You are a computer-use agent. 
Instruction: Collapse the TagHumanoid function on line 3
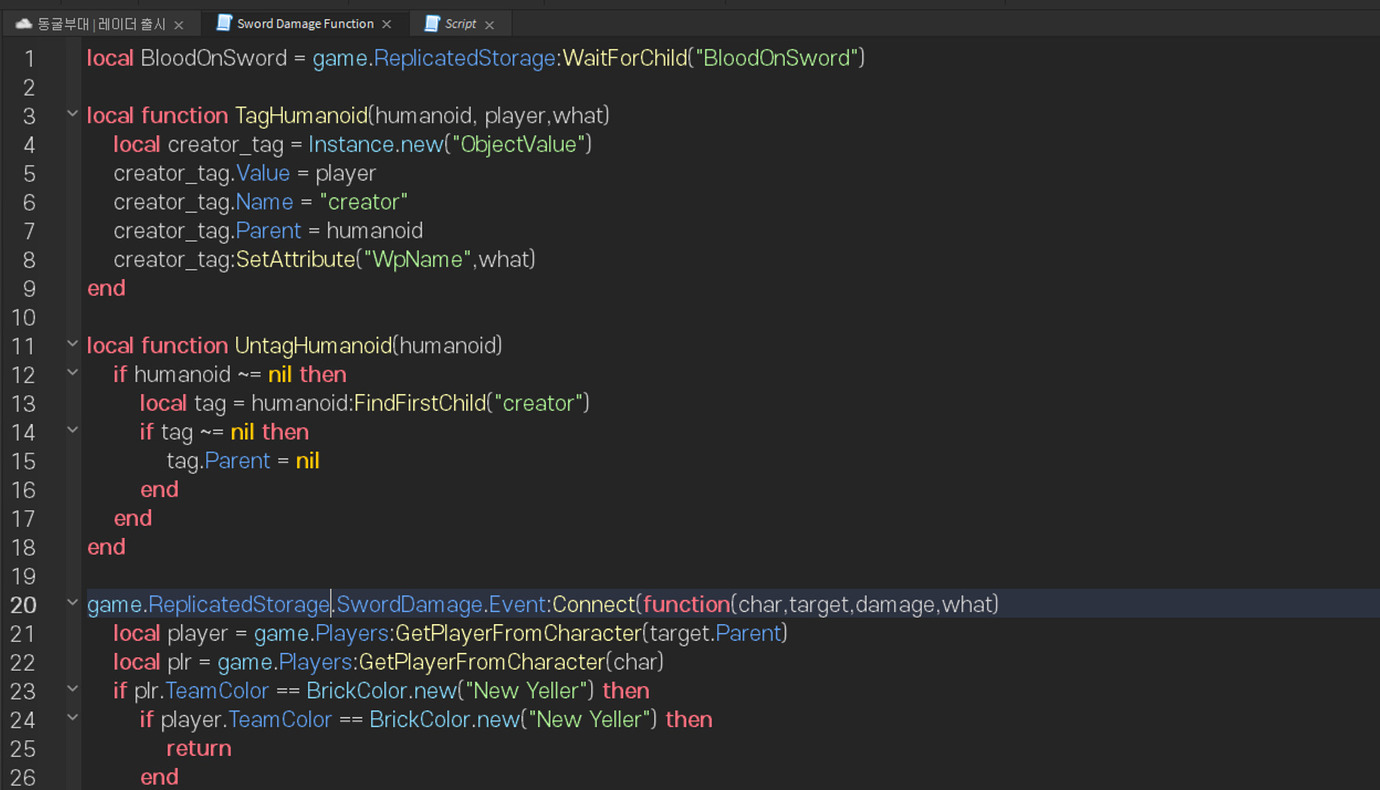tap(71, 113)
